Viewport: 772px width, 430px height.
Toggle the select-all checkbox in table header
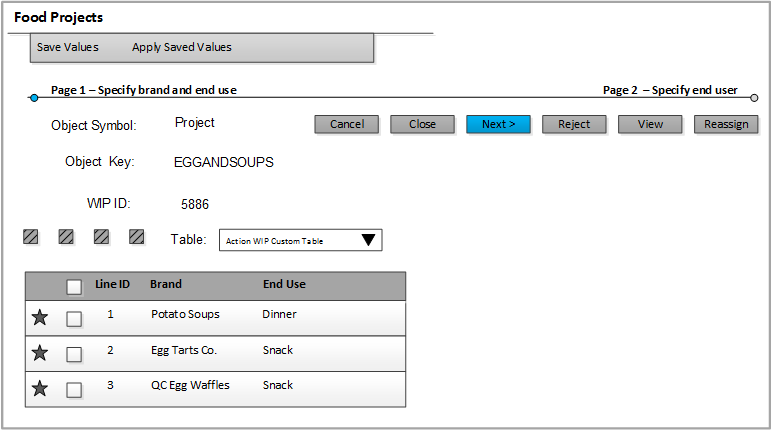(x=74, y=287)
